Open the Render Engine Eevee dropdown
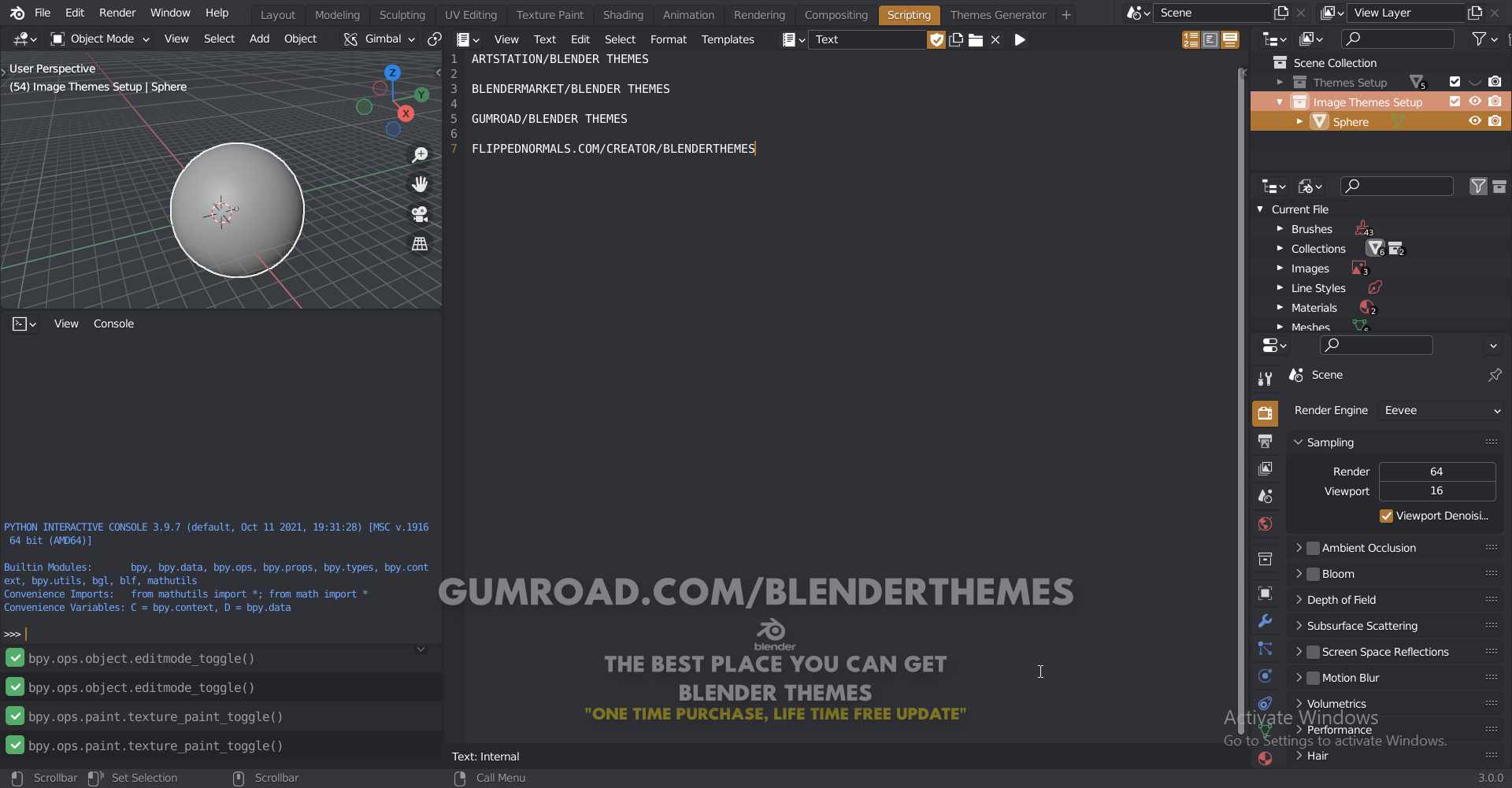Viewport: 1512px width, 788px height. coord(1441,410)
